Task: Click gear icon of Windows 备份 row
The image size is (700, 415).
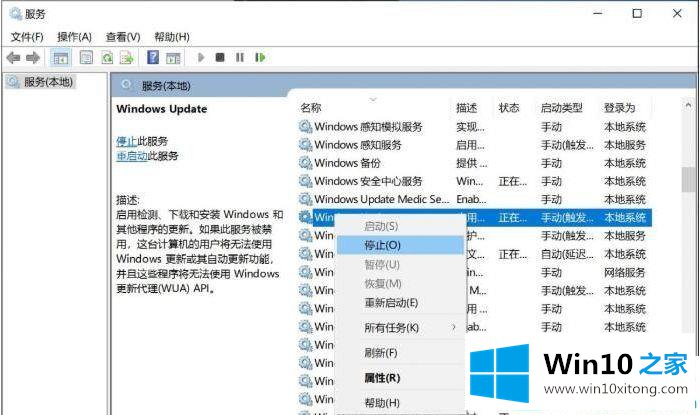Action: 305,163
